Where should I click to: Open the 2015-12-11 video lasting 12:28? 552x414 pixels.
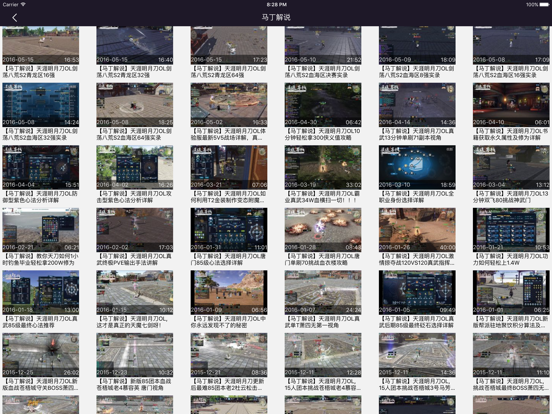coord(323,355)
